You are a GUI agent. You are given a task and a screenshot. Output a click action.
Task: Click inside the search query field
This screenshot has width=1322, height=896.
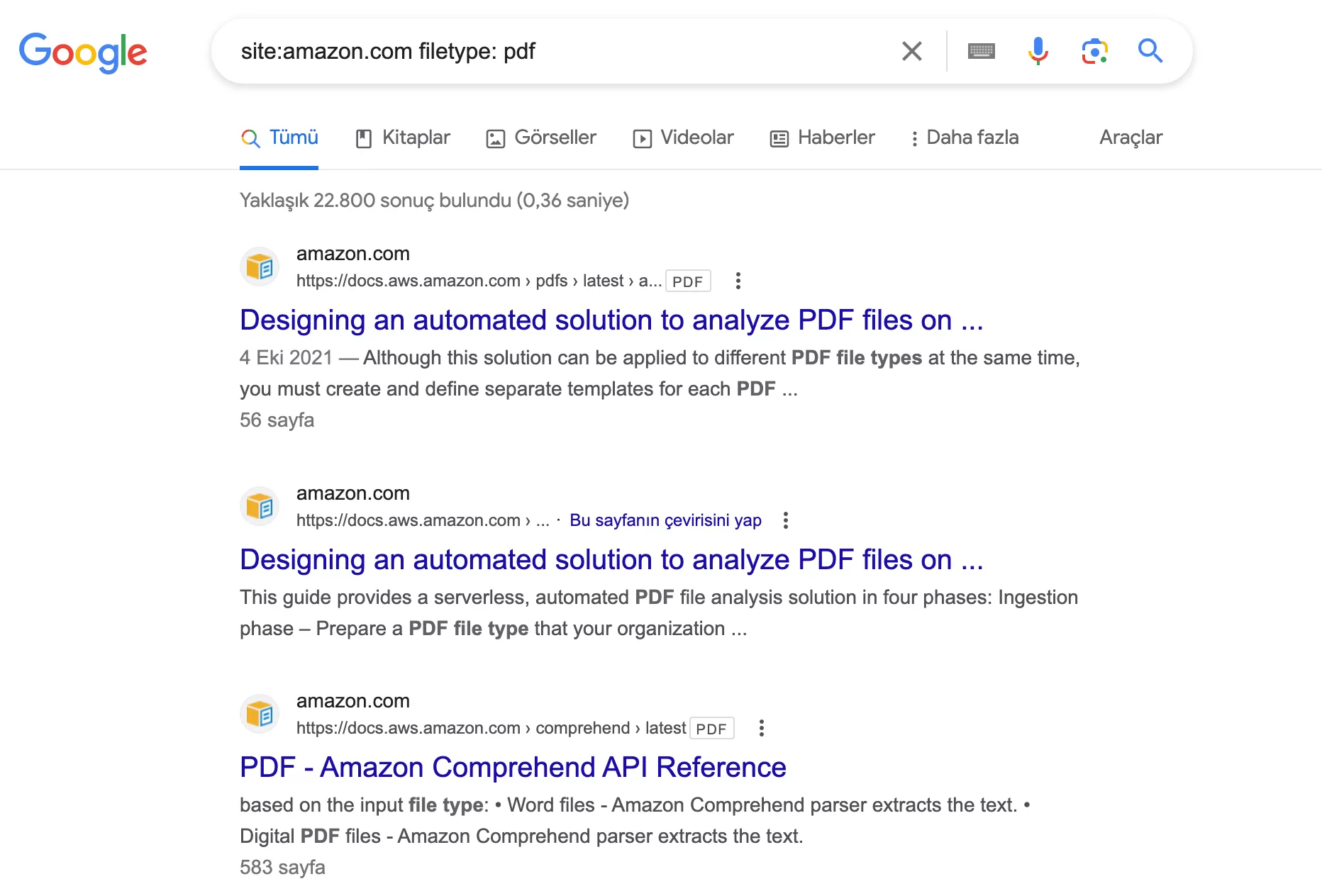pos(560,51)
